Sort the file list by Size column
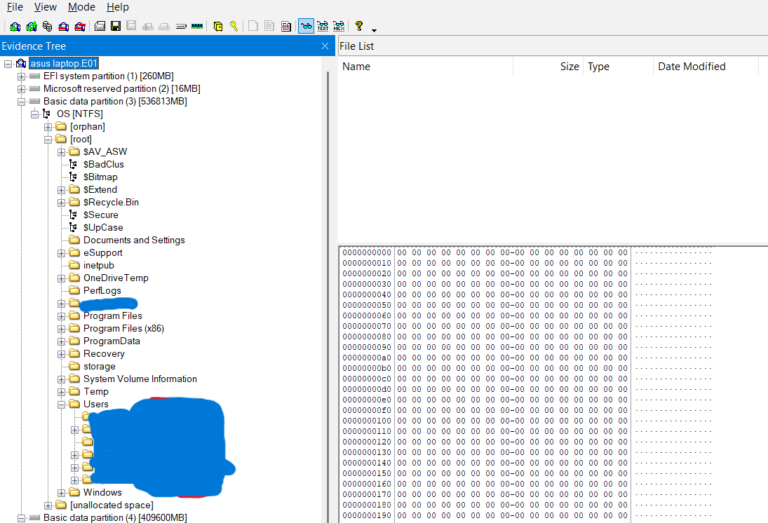768x523 pixels. (548, 67)
